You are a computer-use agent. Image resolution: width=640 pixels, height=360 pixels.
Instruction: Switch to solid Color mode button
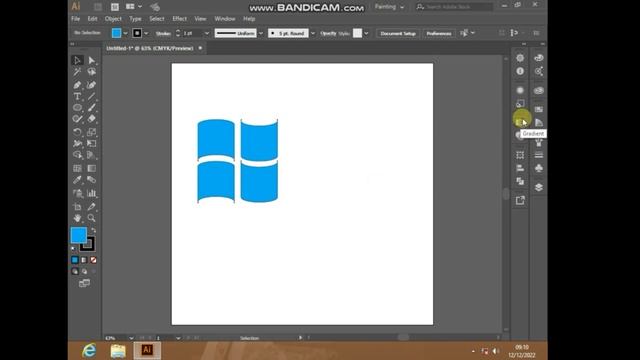coord(75,260)
